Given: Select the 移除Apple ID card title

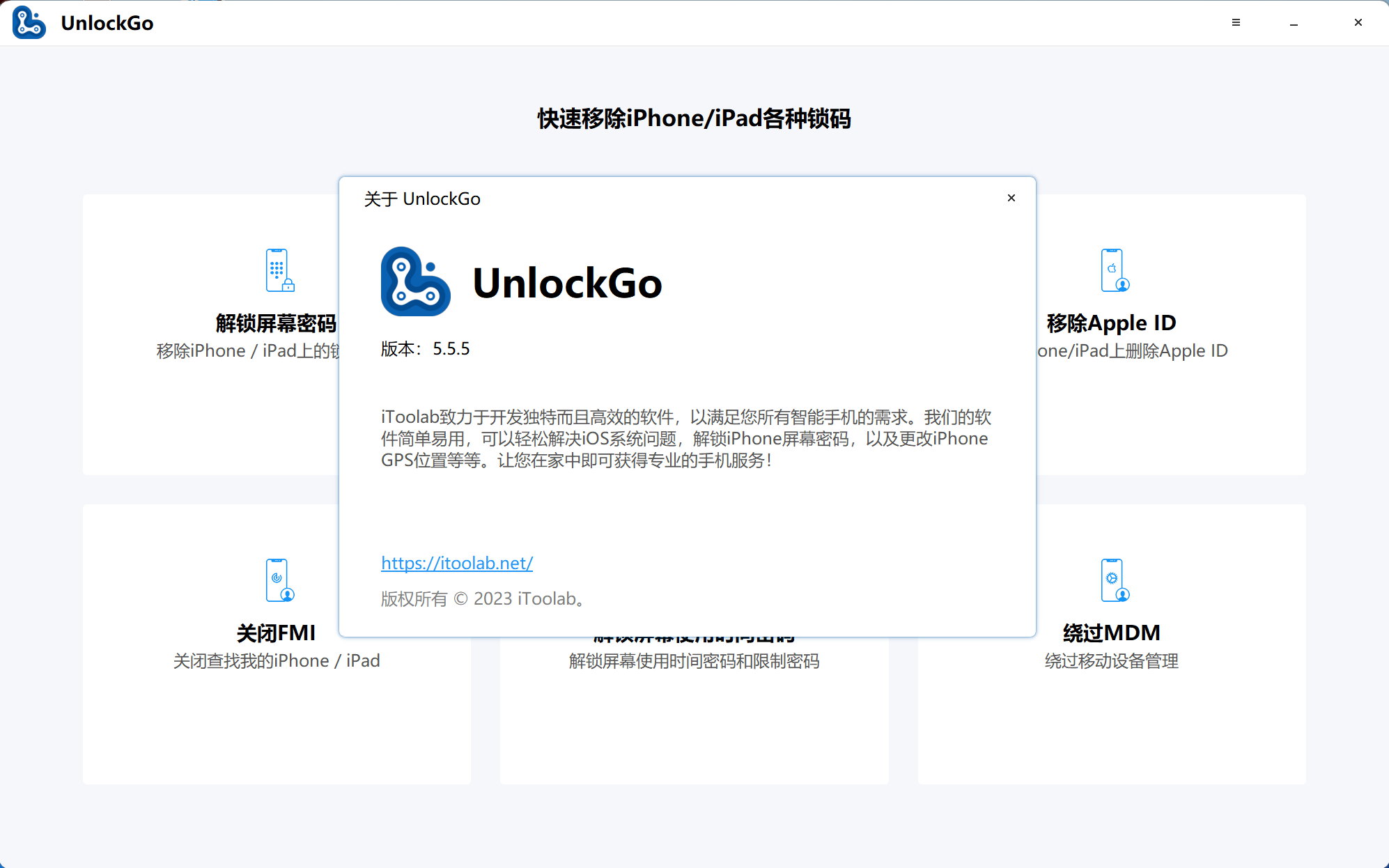Looking at the screenshot, I should (x=1111, y=323).
